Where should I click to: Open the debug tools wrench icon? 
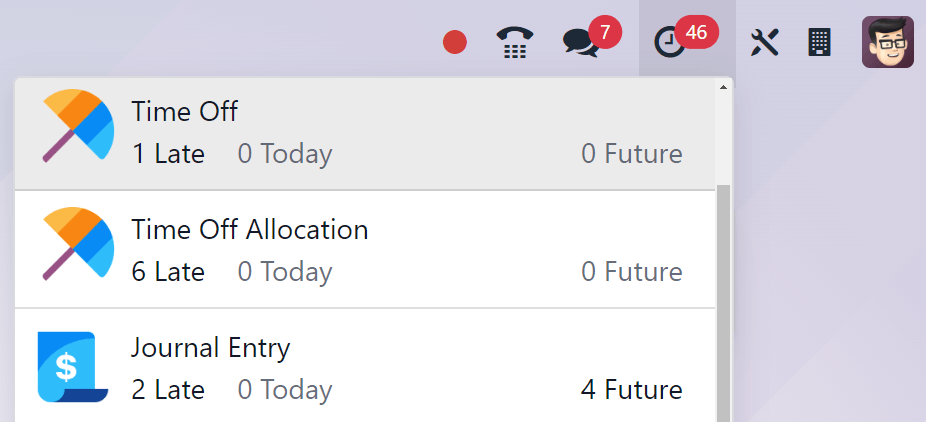tap(765, 42)
